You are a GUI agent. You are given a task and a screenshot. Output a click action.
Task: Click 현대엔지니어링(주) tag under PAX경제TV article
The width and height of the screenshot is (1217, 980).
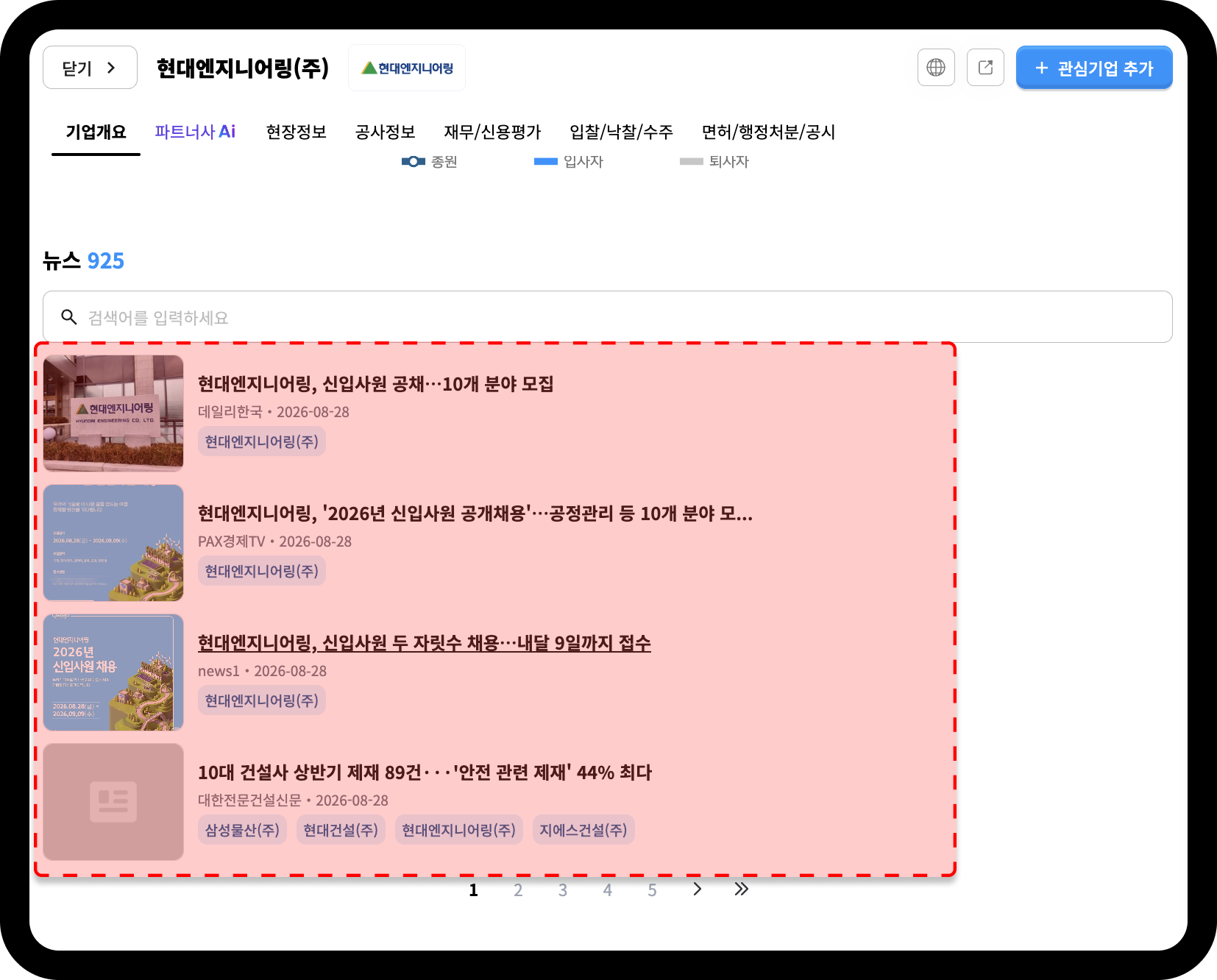coord(262,571)
